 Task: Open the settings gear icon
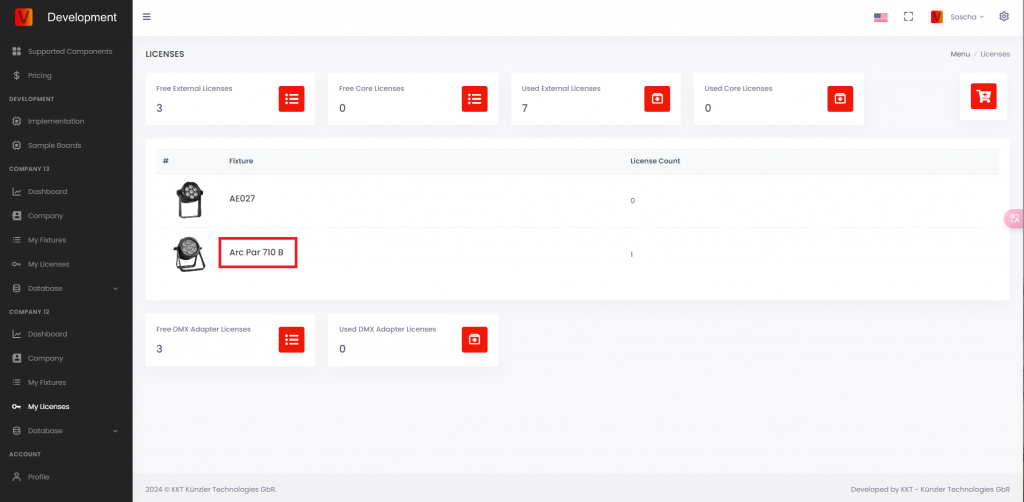pyautogui.click(x=1004, y=17)
